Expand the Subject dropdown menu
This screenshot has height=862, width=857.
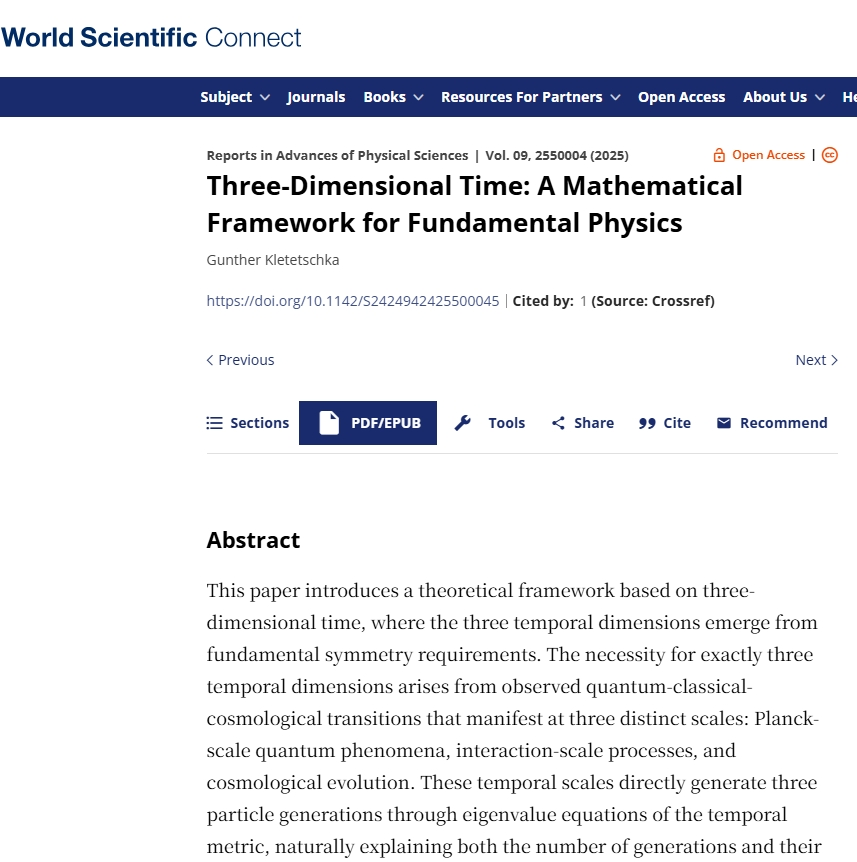point(235,97)
